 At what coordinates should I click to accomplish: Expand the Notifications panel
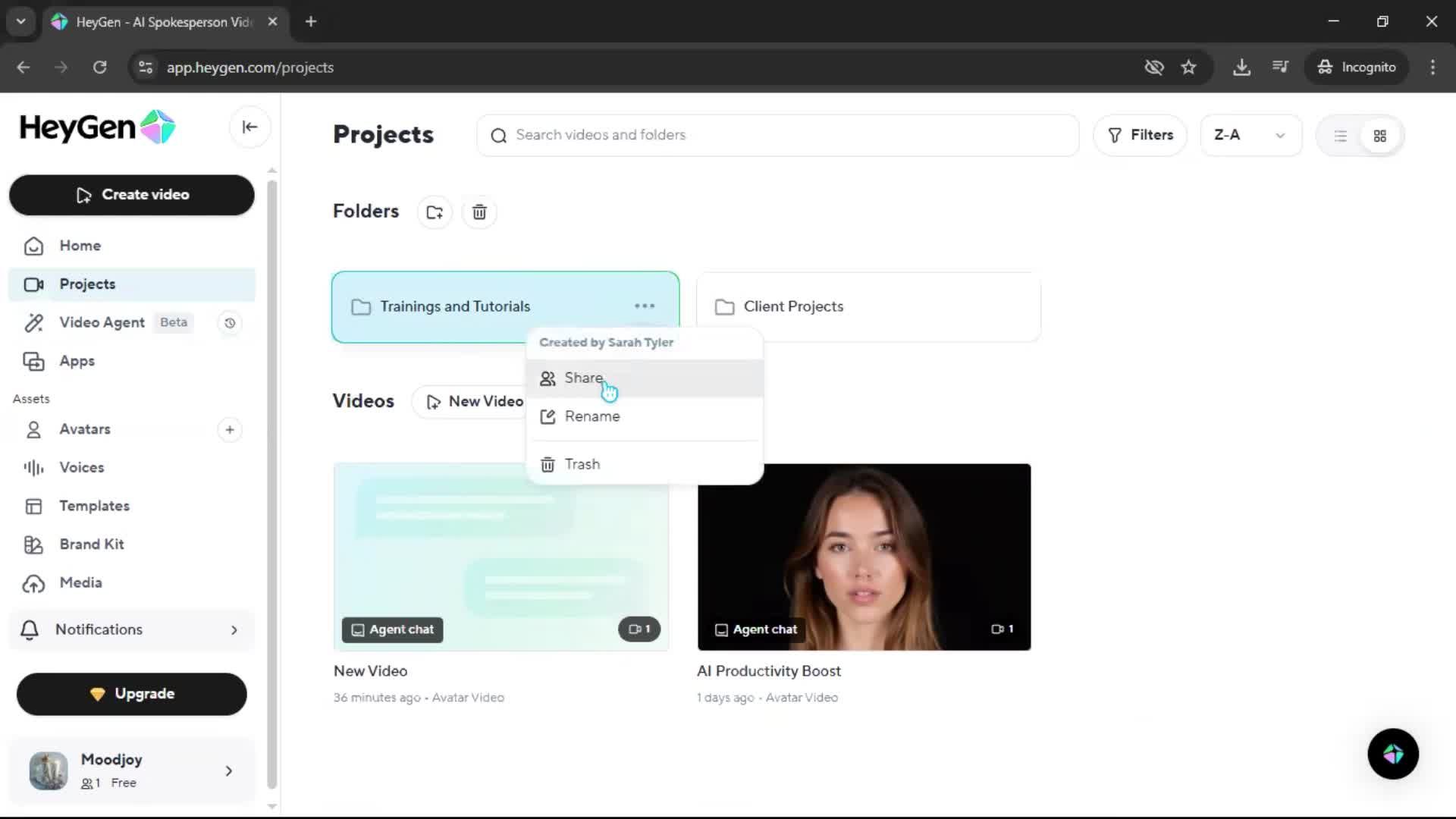[x=132, y=629]
